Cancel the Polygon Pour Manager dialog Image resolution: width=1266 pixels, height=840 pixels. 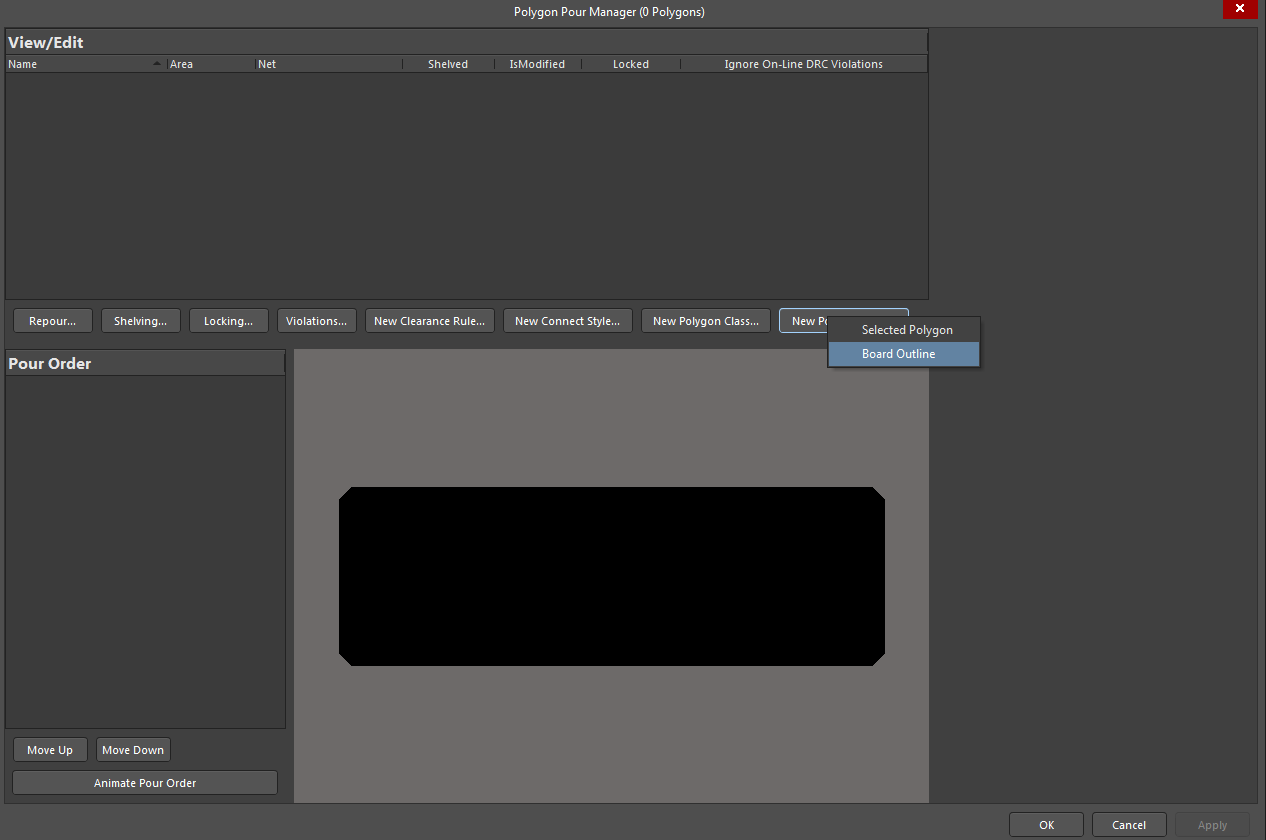1128,825
